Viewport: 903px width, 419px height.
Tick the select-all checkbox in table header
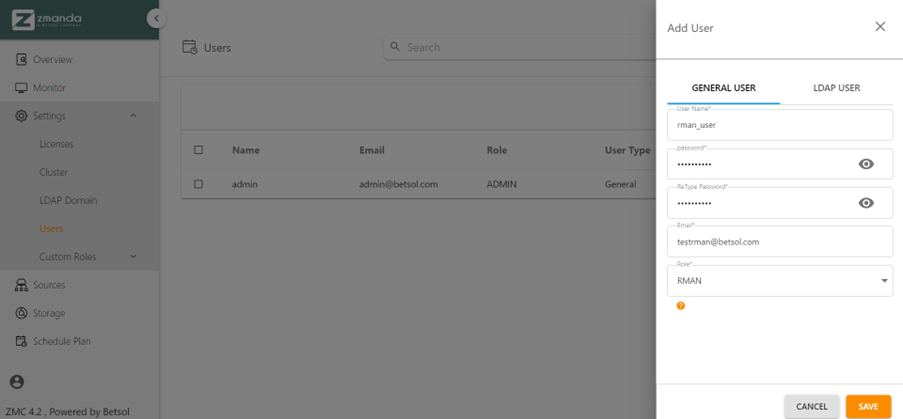(x=198, y=150)
